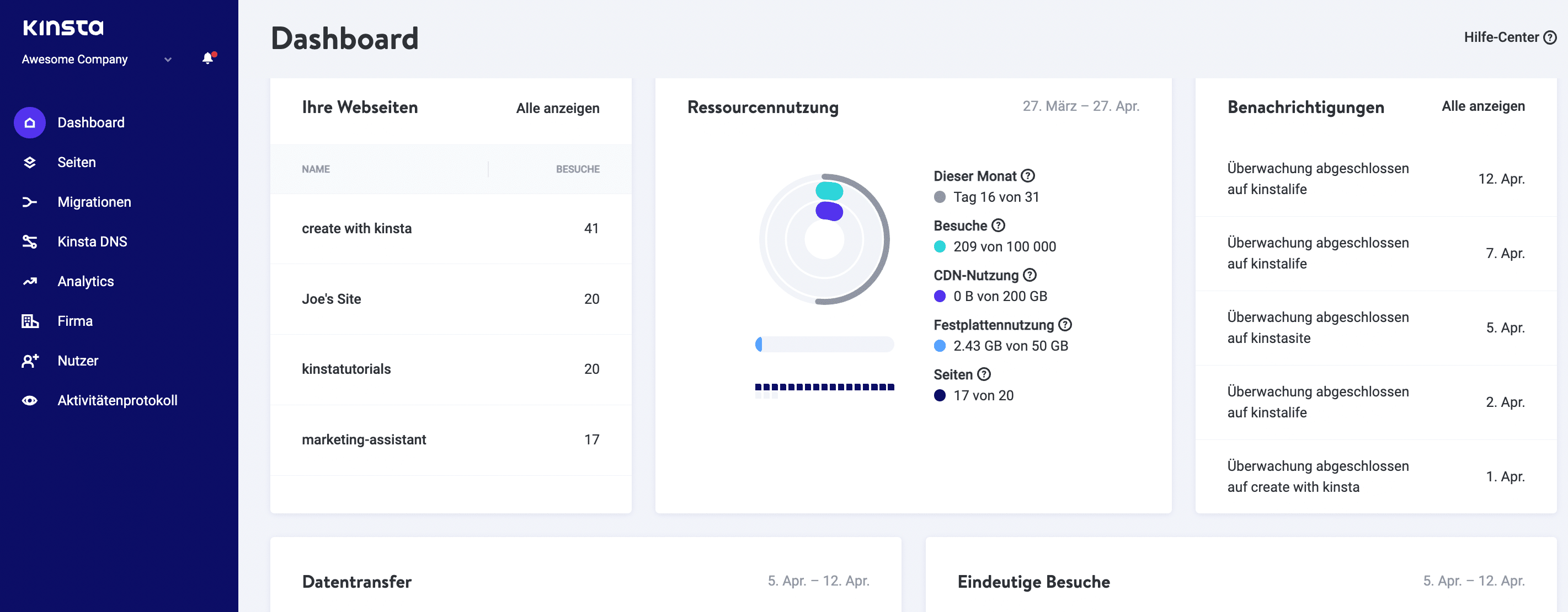Click the Aktivitätenprotokoll navigation icon
Screen dimensions: 1568x612
click(28, 400)
